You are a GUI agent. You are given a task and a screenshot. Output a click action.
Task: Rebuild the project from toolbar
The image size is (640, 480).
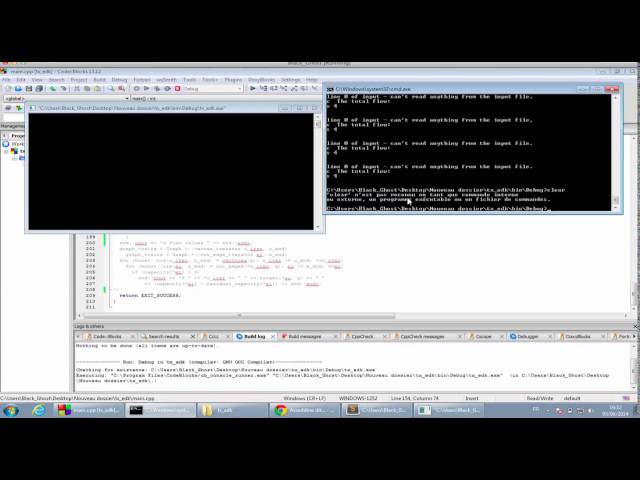point(167,89)
